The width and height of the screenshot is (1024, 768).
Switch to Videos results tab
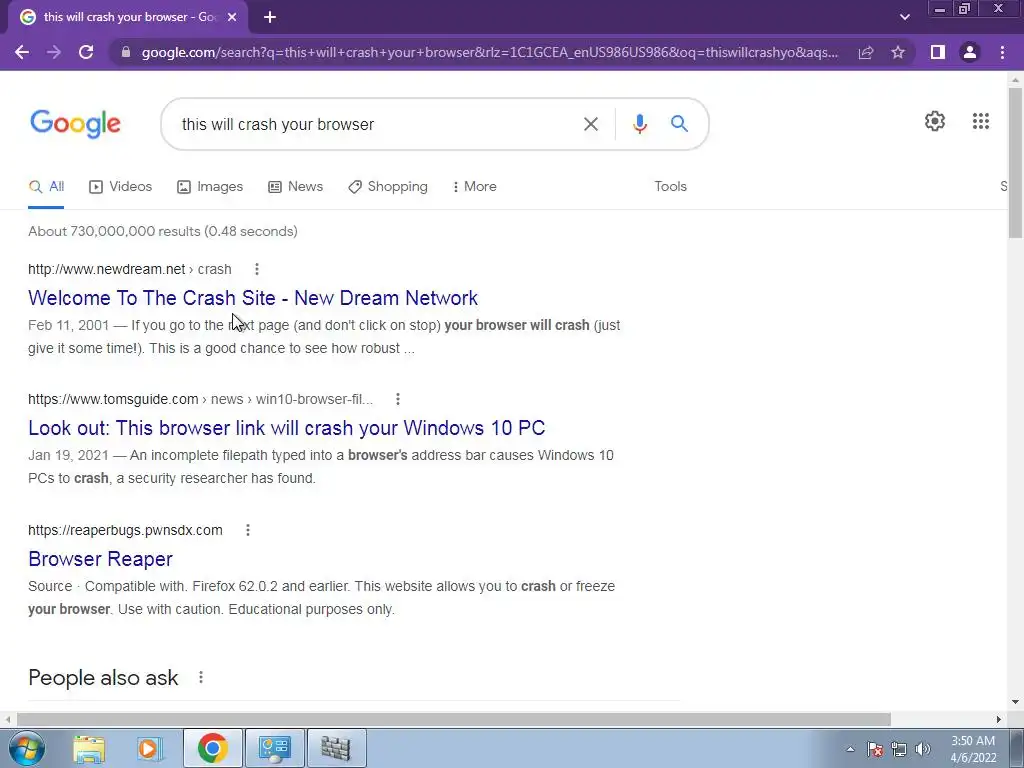point(121,187)
